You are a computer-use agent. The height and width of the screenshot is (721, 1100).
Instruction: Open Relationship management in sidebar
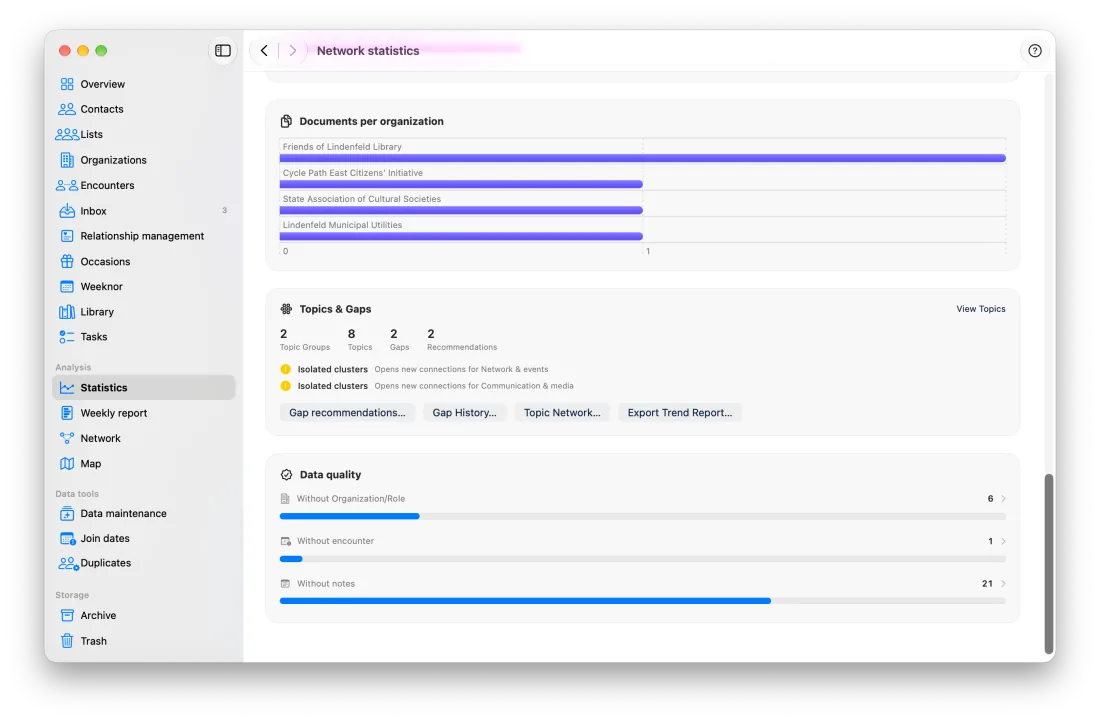[x=144, y=236]
